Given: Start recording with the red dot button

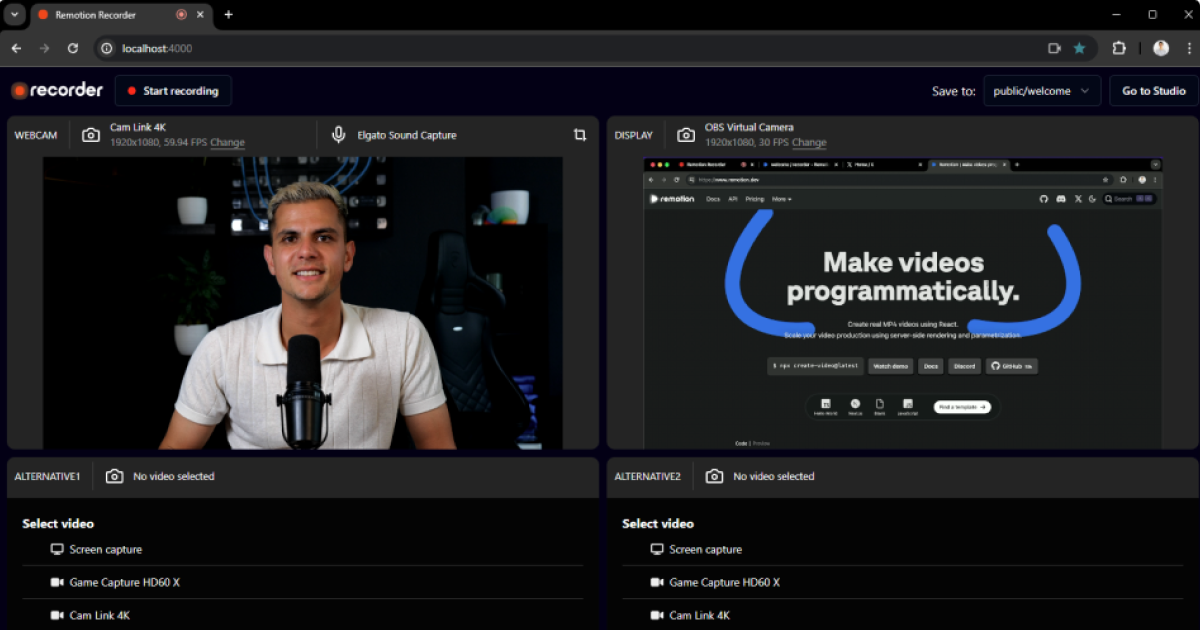Looking at the screenshot, I should pos(173,91).
